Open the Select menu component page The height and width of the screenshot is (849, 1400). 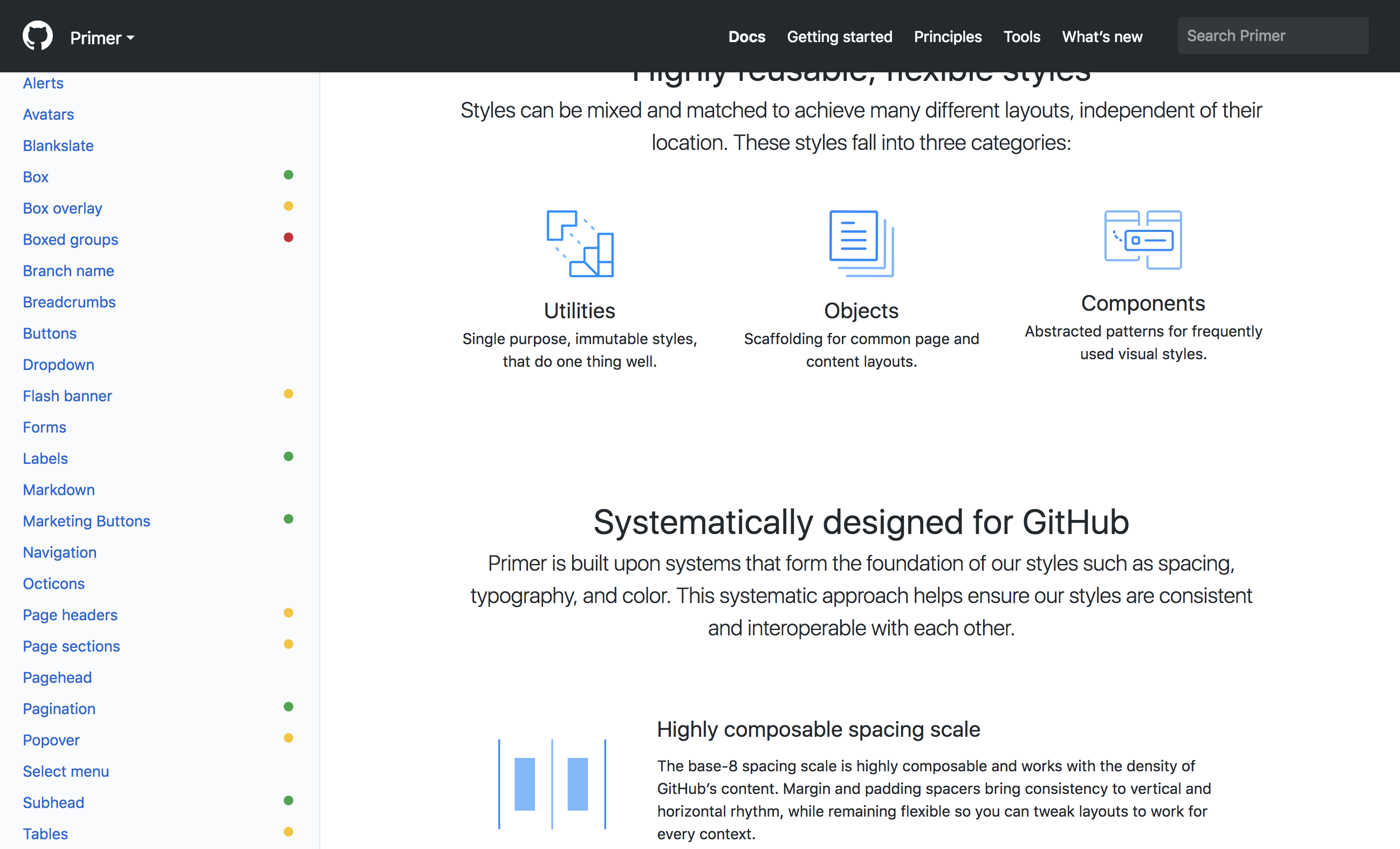[x=66, y=771]
